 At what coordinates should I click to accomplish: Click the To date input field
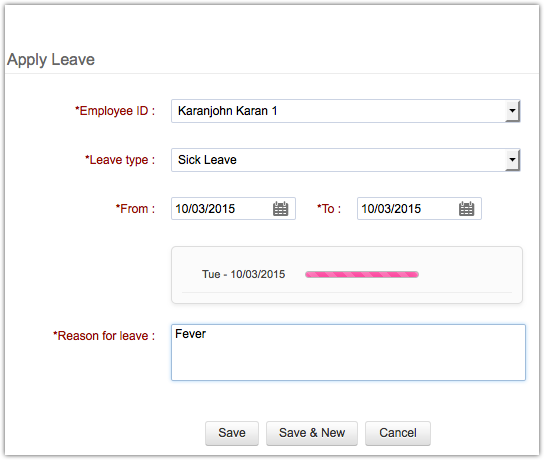(x=419, y=208)
